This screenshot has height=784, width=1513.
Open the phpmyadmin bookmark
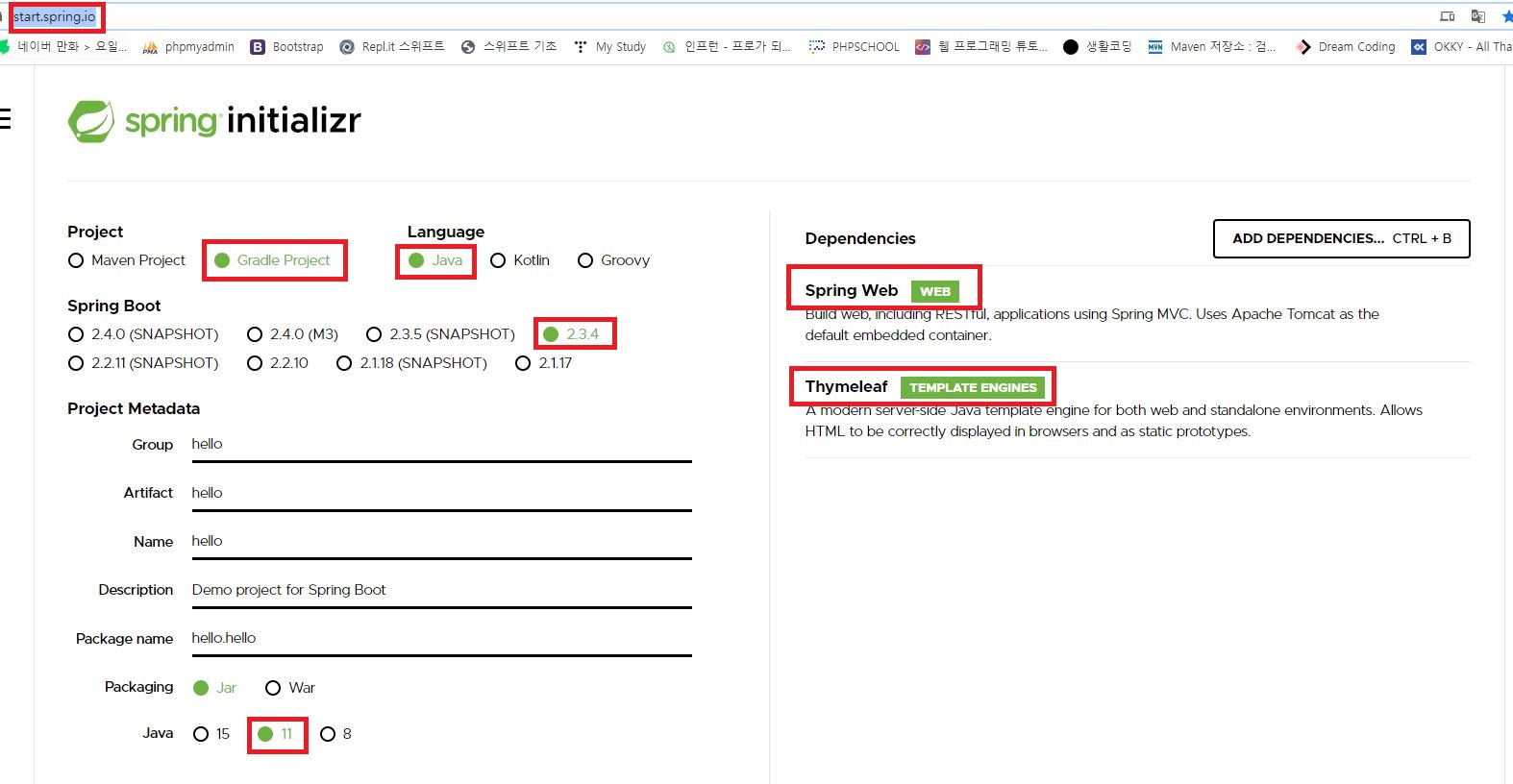188,46
